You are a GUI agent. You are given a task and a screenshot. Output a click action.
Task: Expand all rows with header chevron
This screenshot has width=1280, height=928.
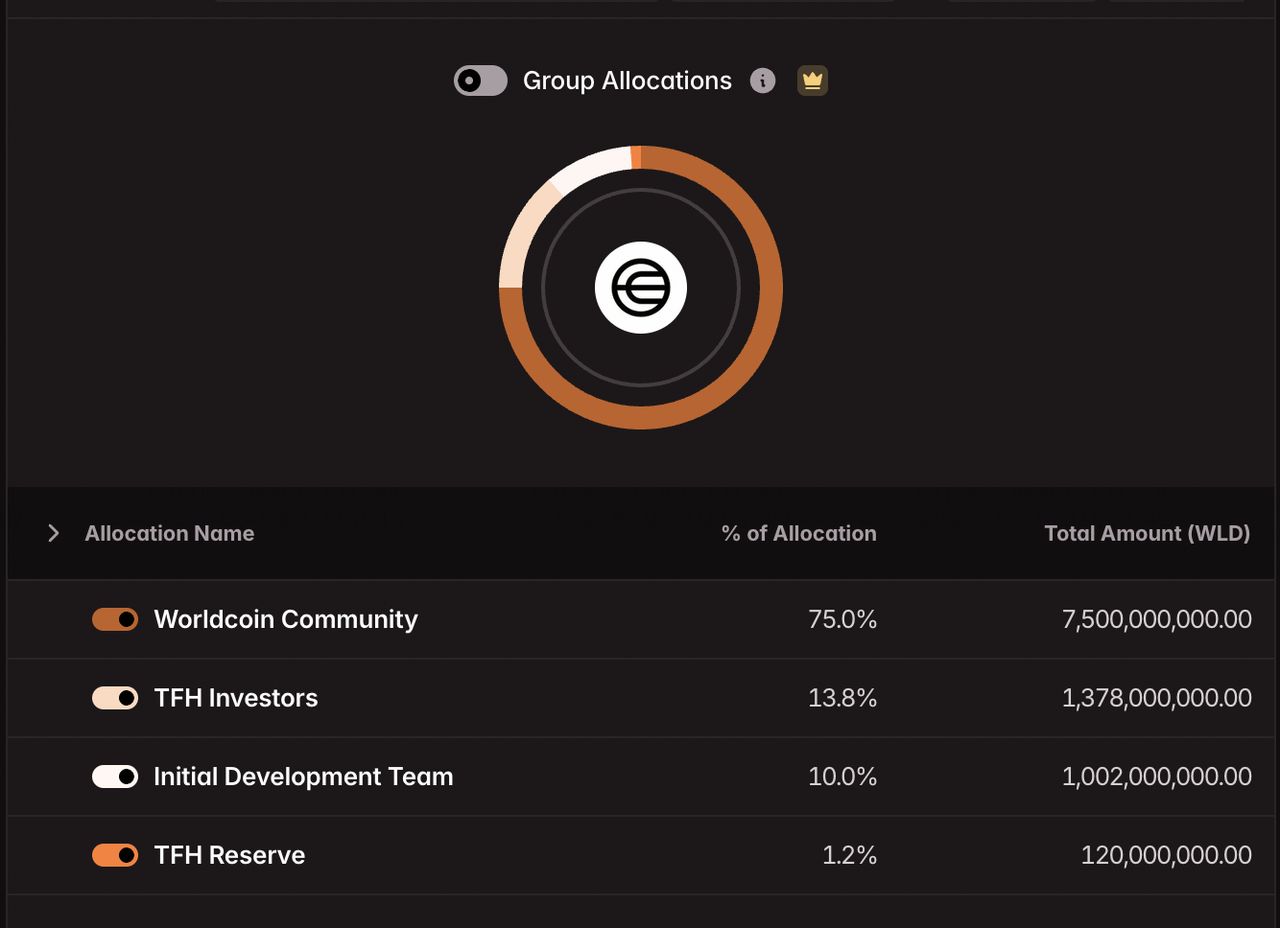[54, 534]
